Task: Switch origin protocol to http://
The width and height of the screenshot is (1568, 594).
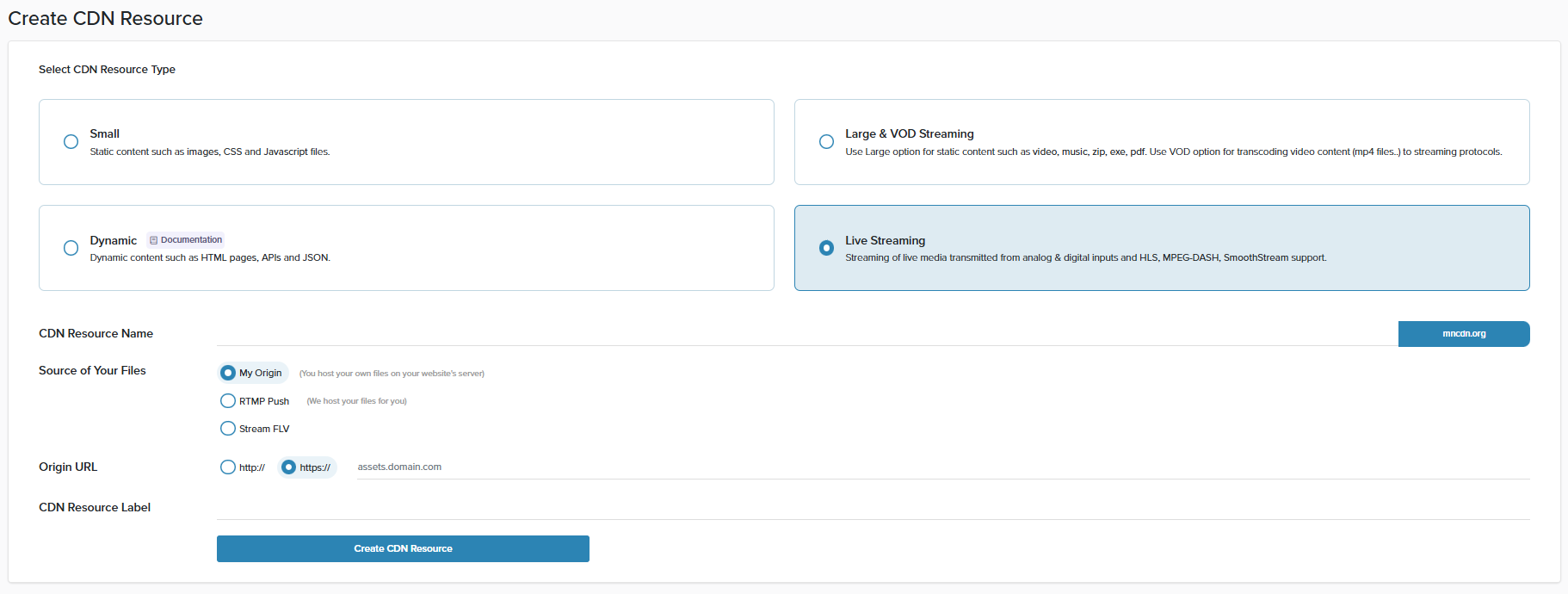Action: tap(228, 467)
